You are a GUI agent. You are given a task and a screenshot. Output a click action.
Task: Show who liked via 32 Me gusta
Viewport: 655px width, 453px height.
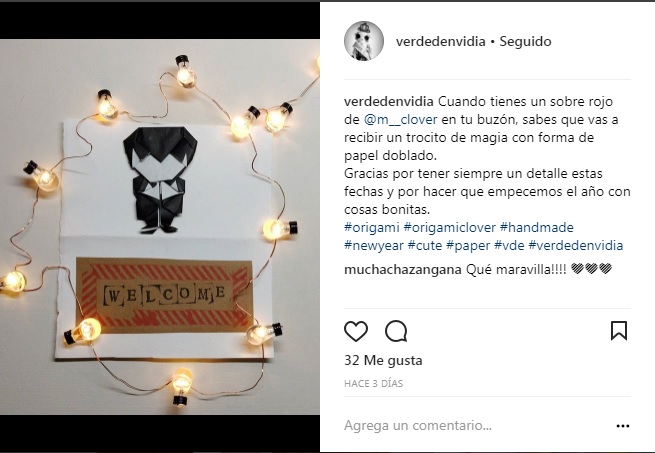tap(383, 360)
